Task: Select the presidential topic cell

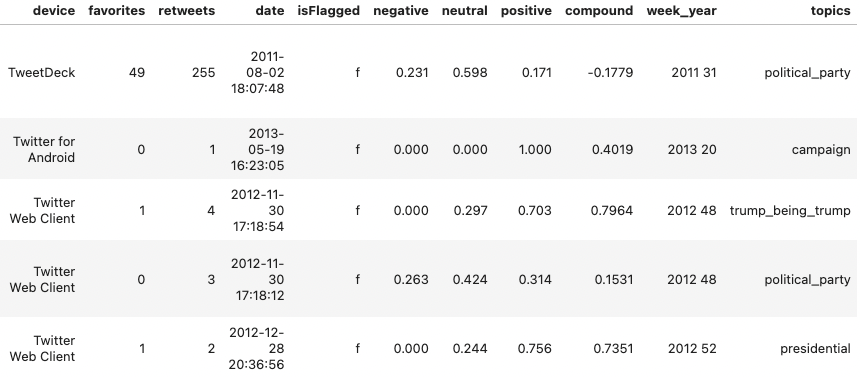Action: point(815,348)
